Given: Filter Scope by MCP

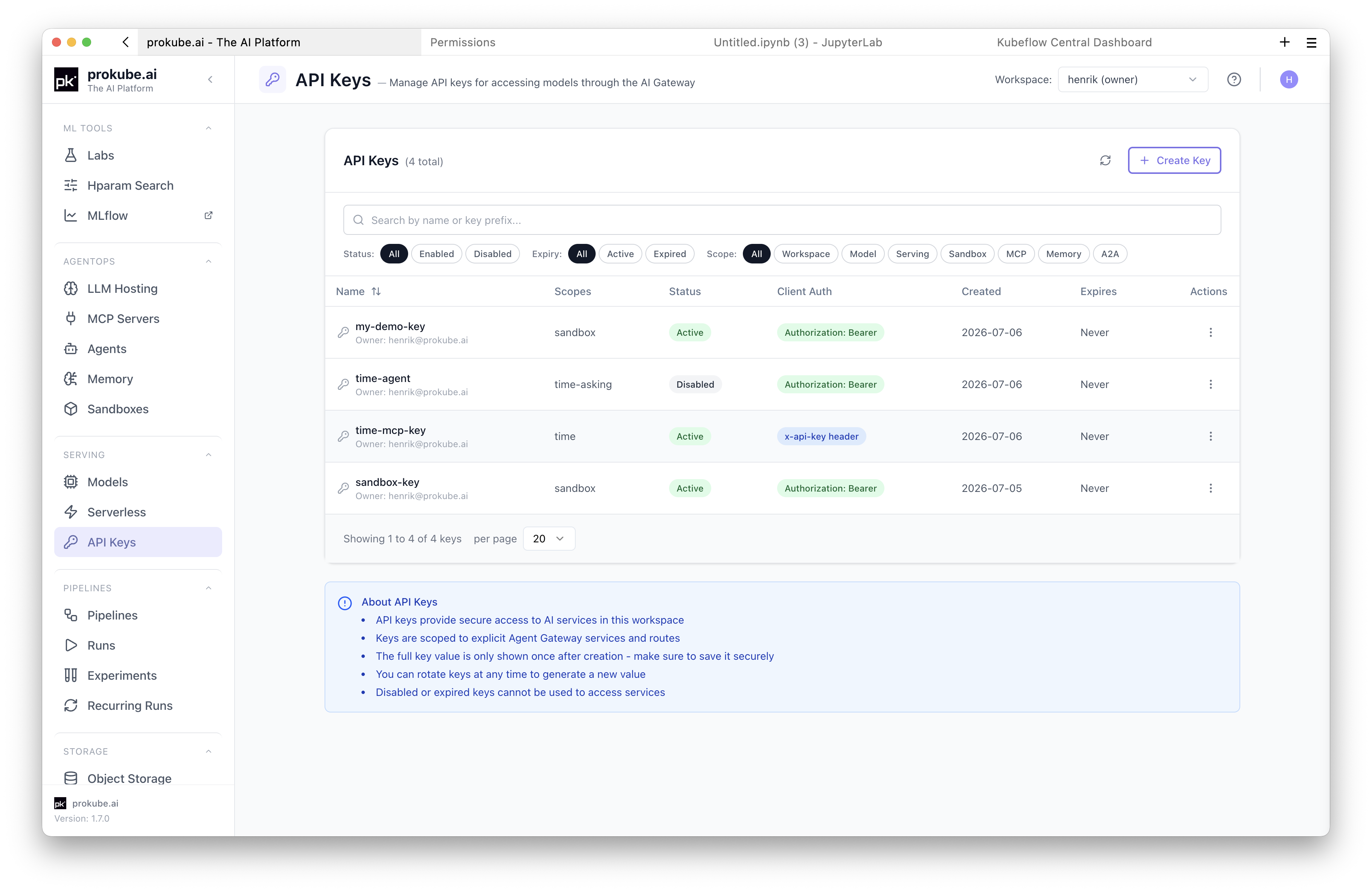Looking at the screenshot, I should pyautogui.click(x=1016, y=254).
